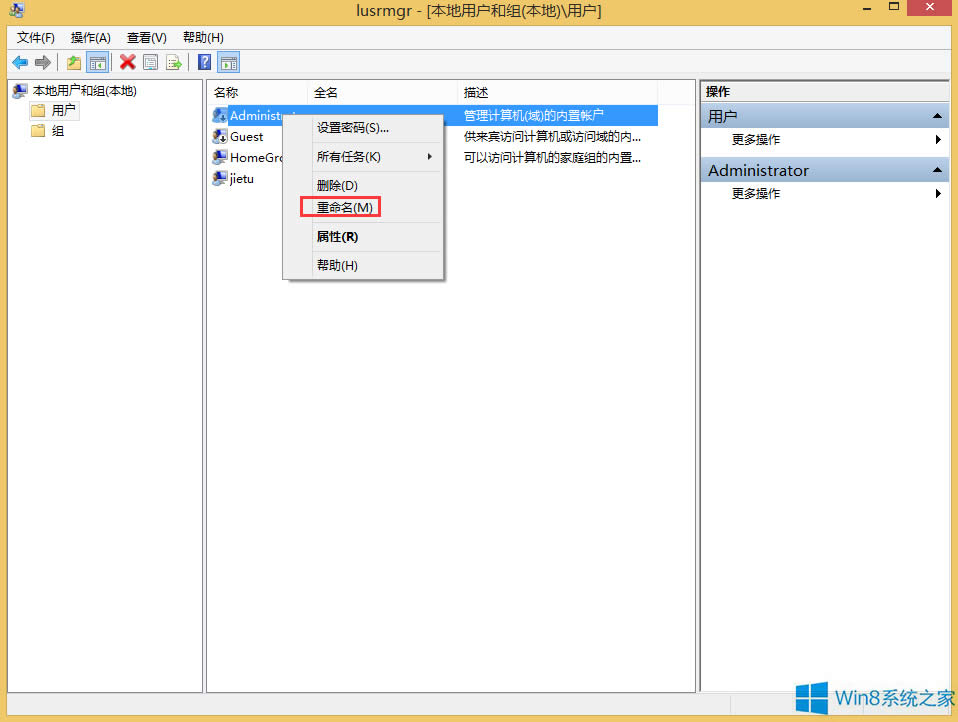Open the Help question mark icon

tap(203, 62)
